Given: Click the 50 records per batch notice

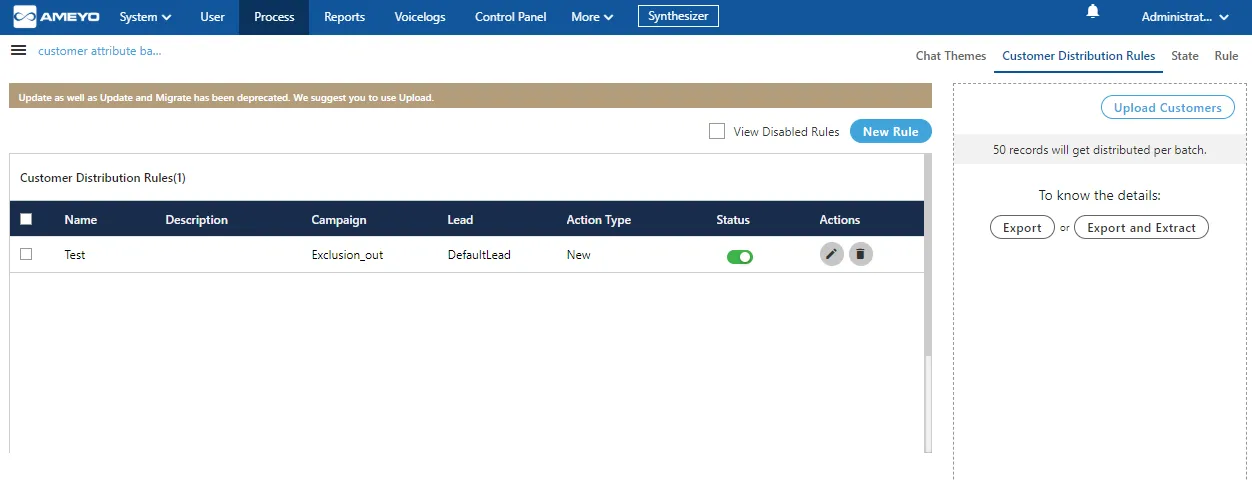Looking at the screenshot, I should coord(1100,150).
